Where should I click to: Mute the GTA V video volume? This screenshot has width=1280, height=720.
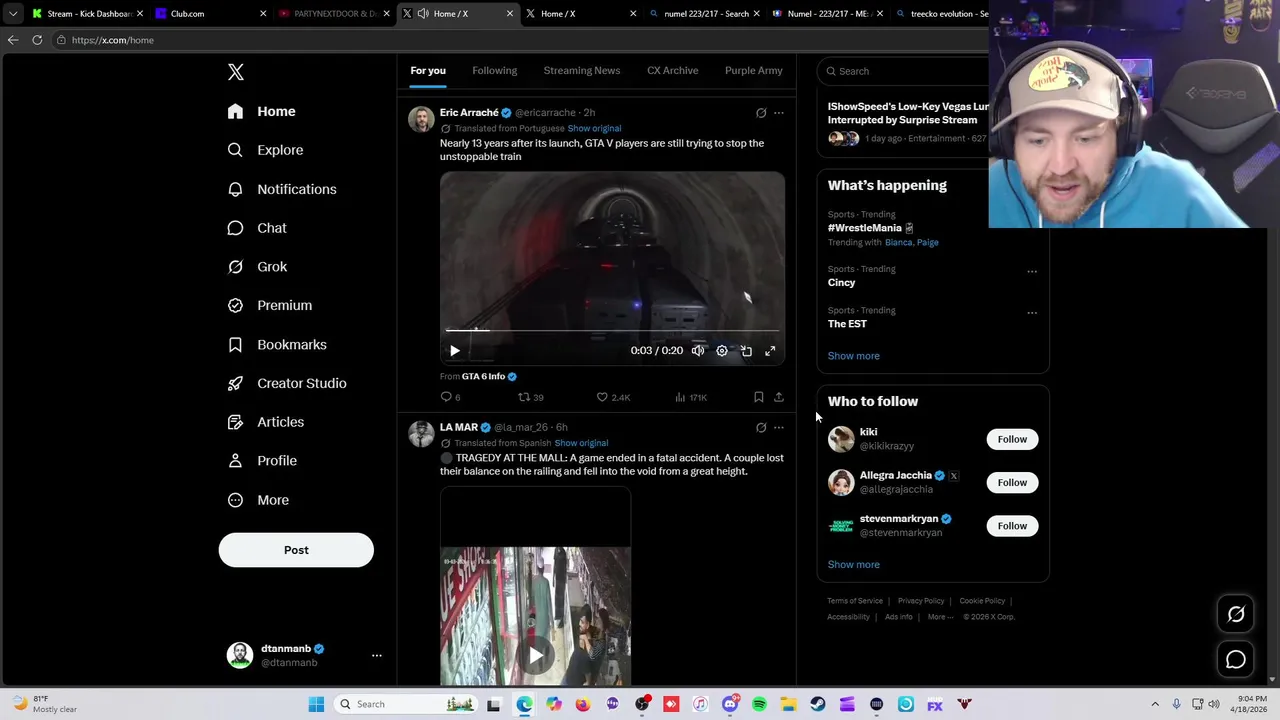click(x=698, y=351)
